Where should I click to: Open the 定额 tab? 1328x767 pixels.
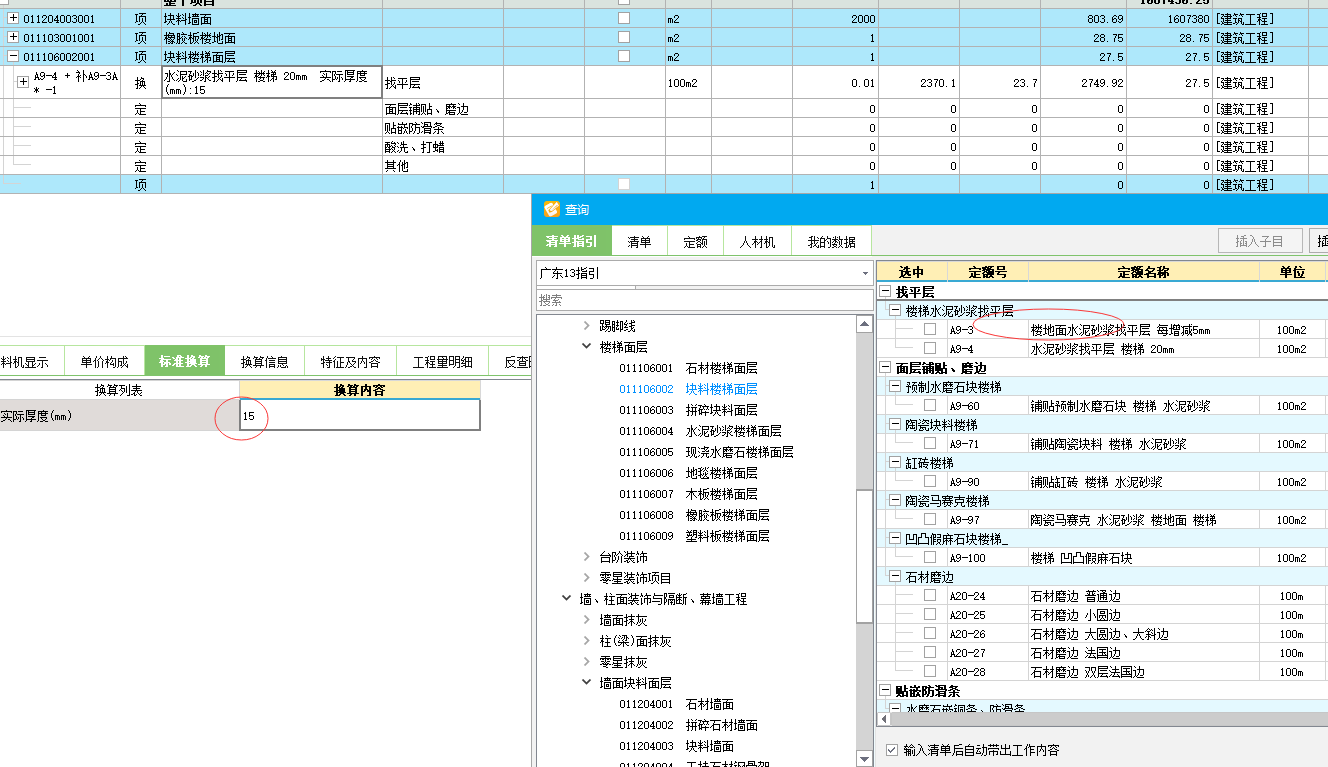point(695,242)
